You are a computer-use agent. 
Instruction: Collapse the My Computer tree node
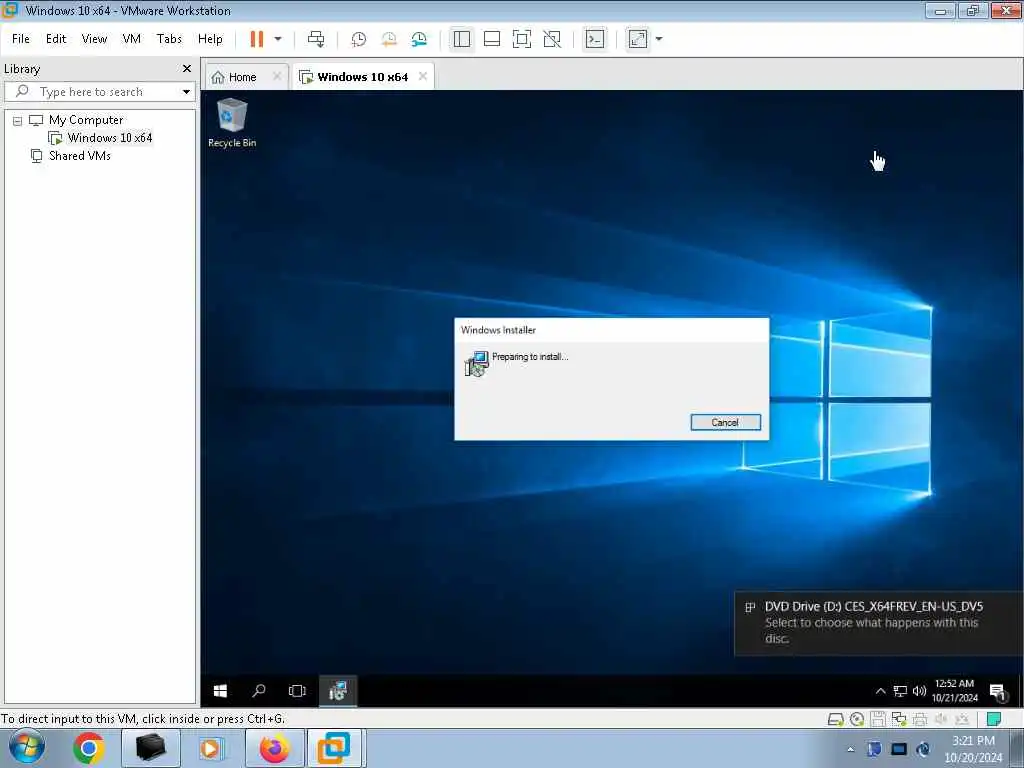point(18,121)
